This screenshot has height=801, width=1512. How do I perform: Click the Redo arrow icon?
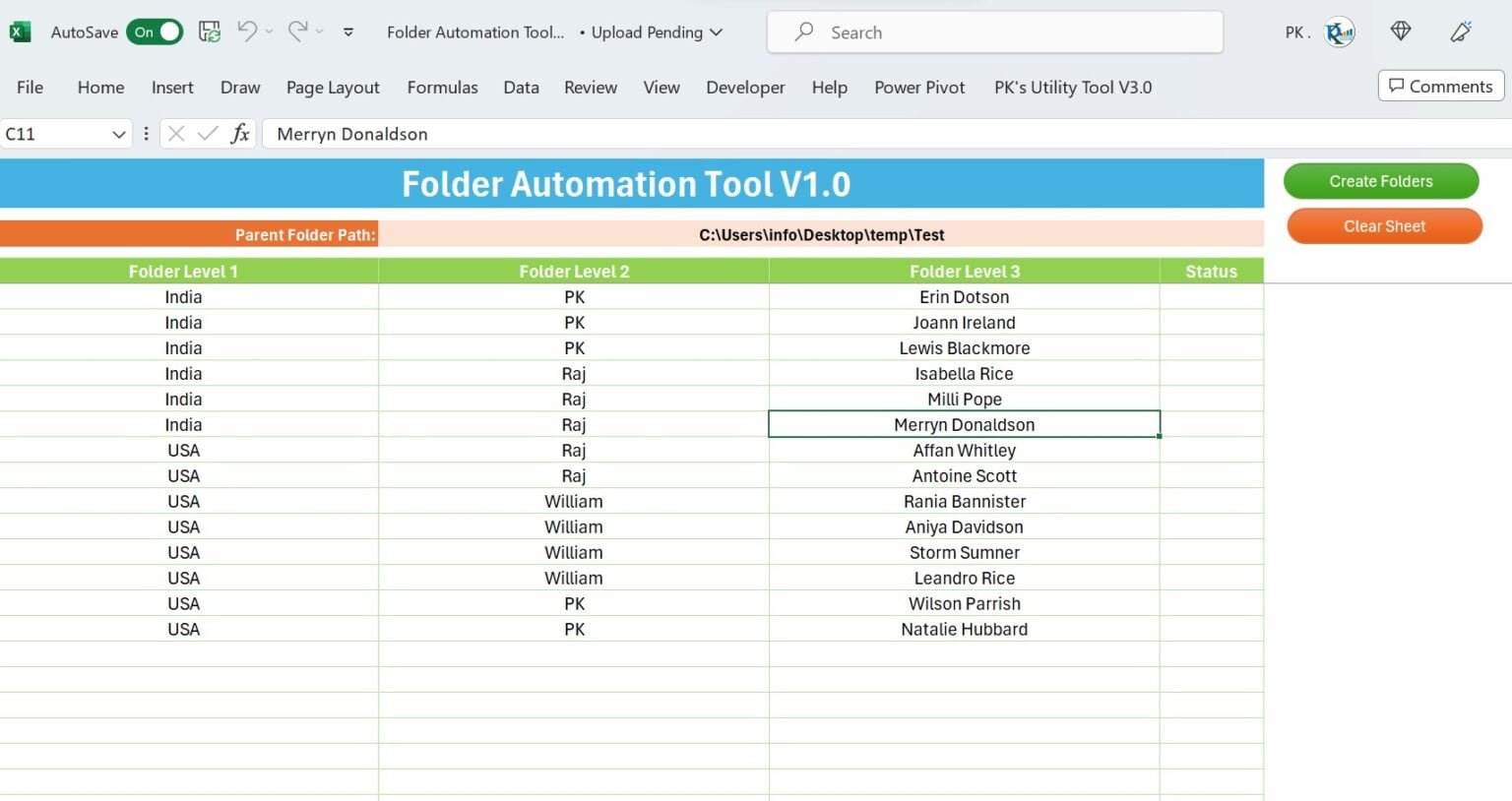coord(297,31)
